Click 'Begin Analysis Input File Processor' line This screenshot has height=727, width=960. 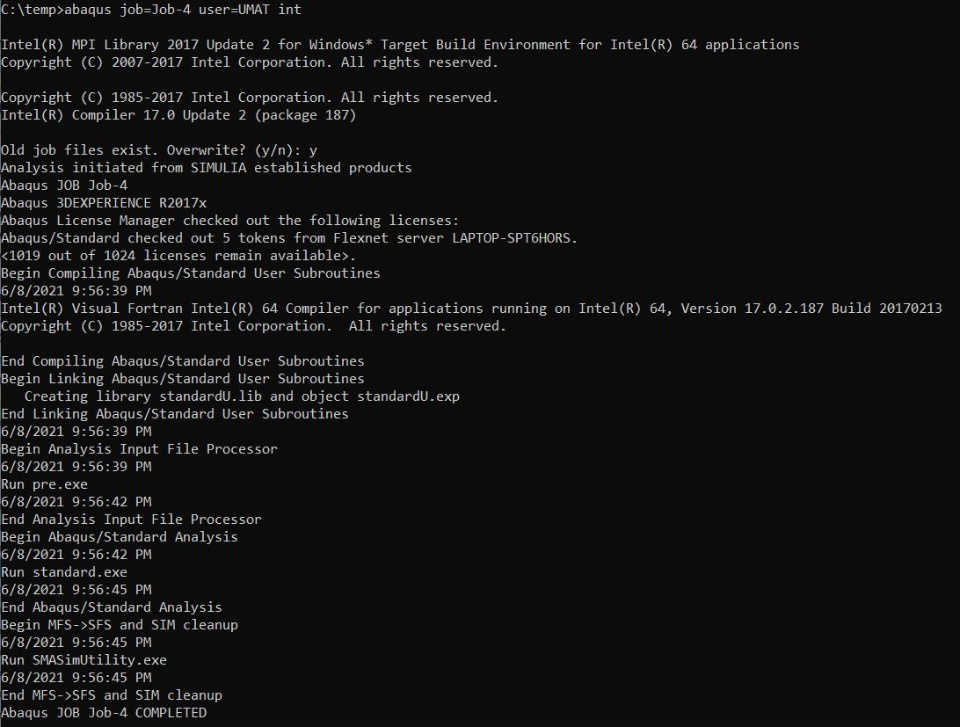[139, 449]
